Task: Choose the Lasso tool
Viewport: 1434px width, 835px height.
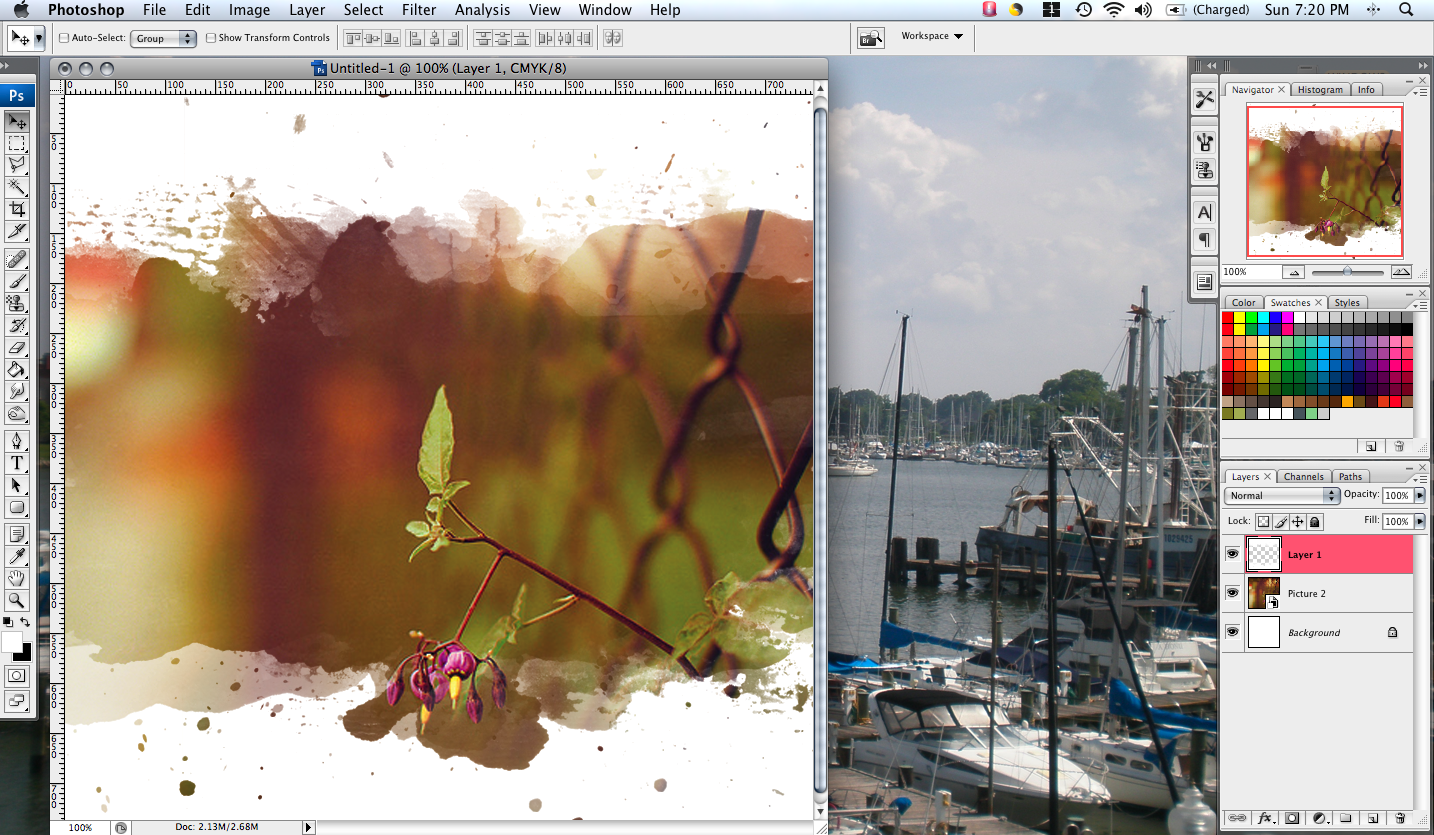Action: (16, 165)
